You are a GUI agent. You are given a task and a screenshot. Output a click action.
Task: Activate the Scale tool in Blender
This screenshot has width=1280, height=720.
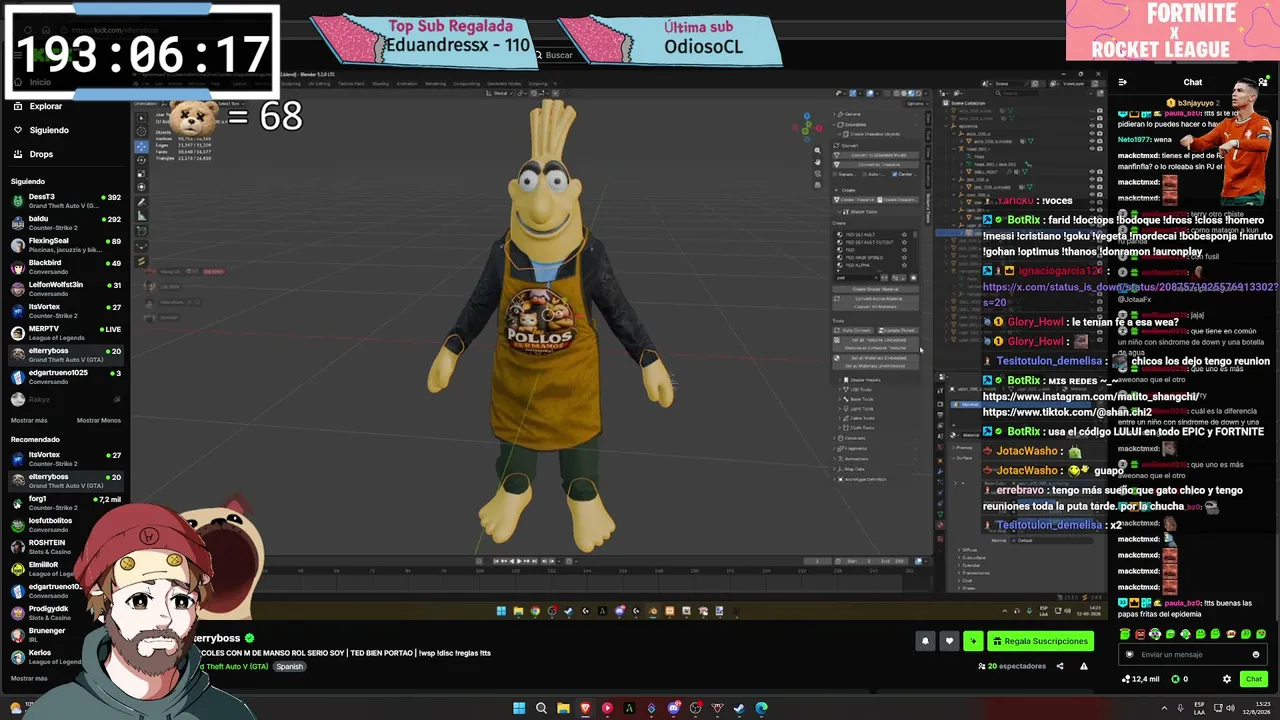click(x=141, y=173)
